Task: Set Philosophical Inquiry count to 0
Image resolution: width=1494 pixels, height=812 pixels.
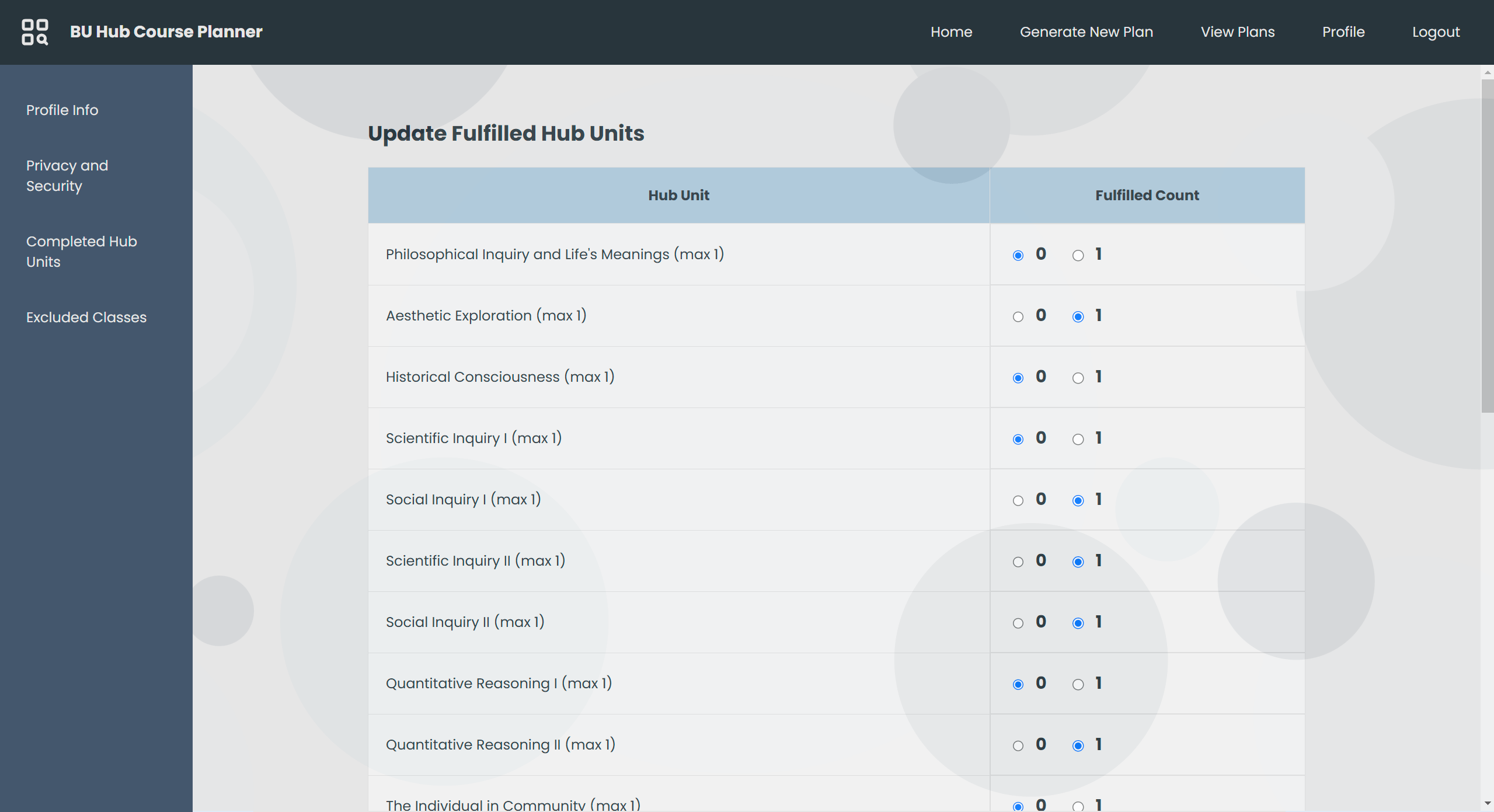Action: coord(1018,255)
